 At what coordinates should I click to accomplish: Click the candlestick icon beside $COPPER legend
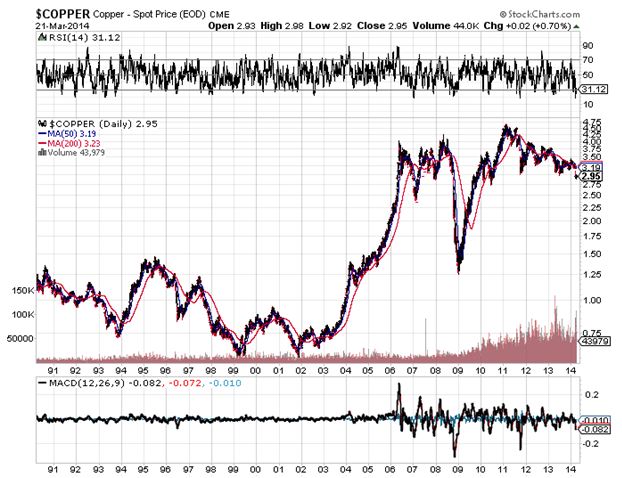click(42, 123)
